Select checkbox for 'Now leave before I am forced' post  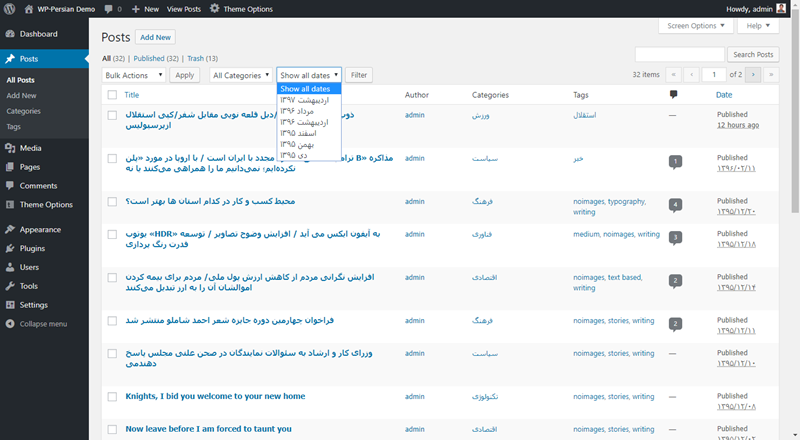coord(112,429)
